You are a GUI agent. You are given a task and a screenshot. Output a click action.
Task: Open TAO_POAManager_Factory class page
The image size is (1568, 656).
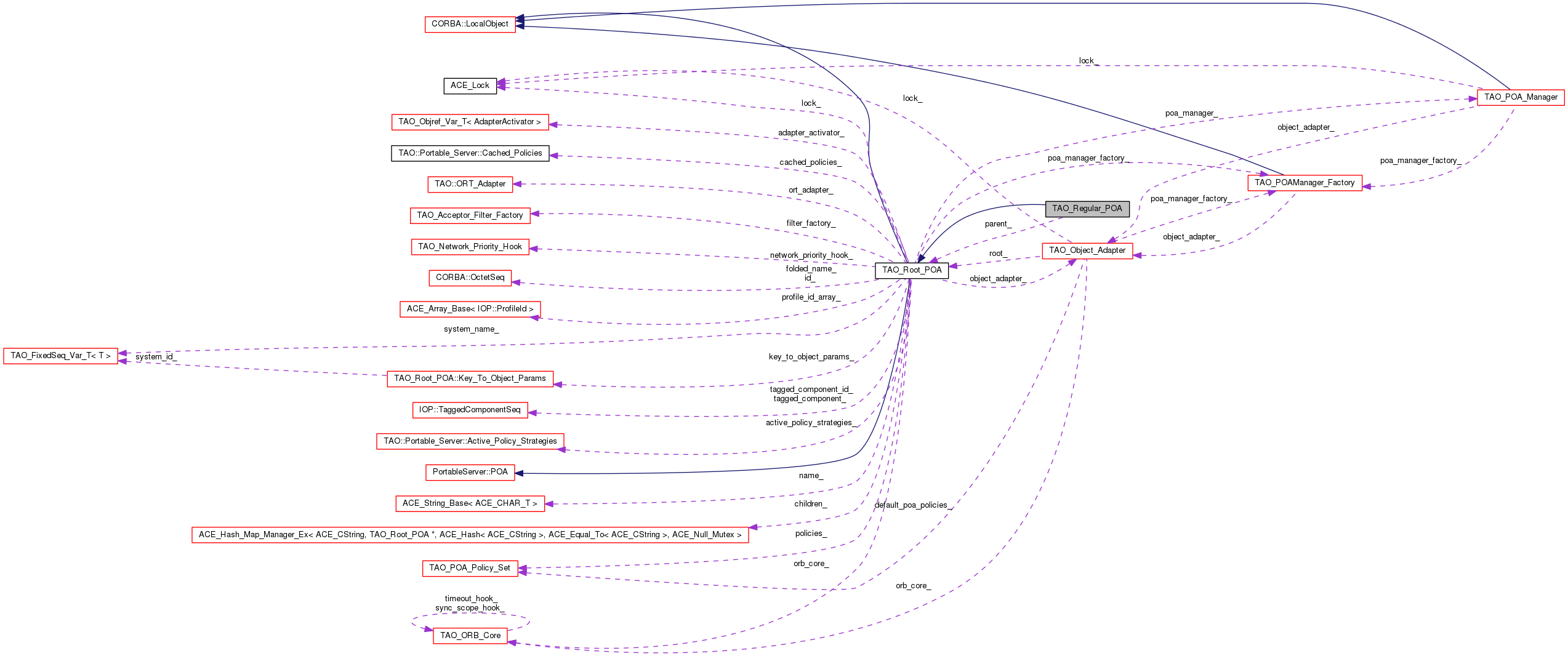[1305, 183]
